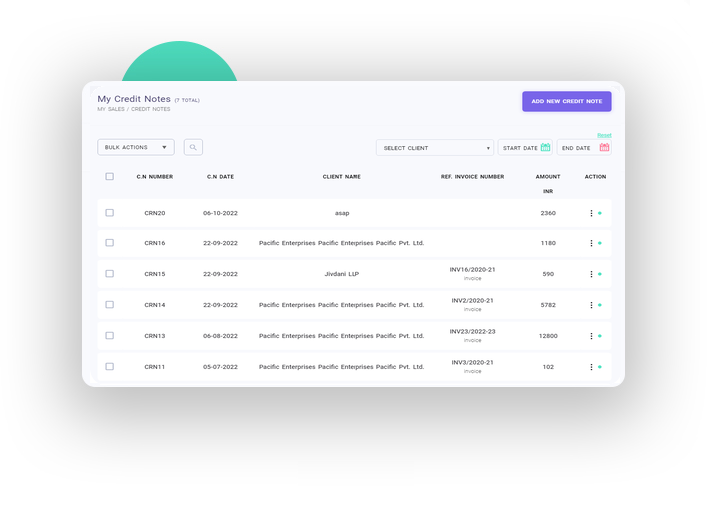
Task: Open three-dot action menu for CRN16
Action: click(591, 243)
